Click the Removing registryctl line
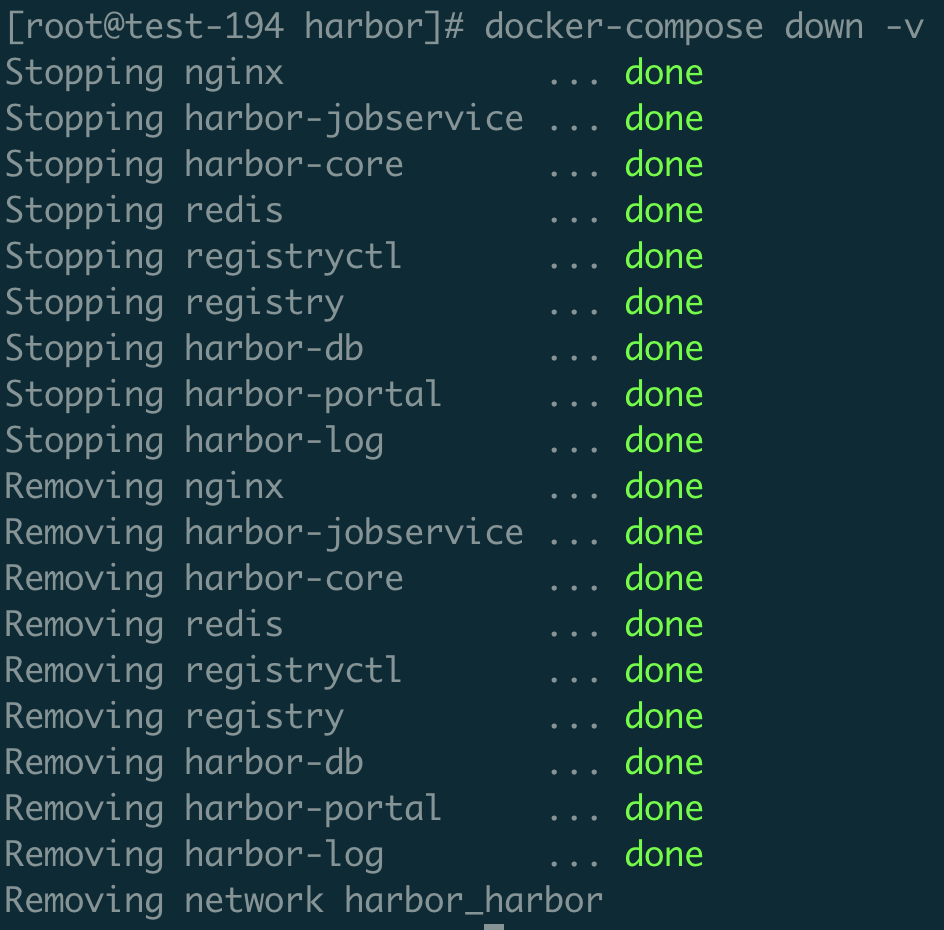The height and width of the screenshot is (930, 944). 354,671
